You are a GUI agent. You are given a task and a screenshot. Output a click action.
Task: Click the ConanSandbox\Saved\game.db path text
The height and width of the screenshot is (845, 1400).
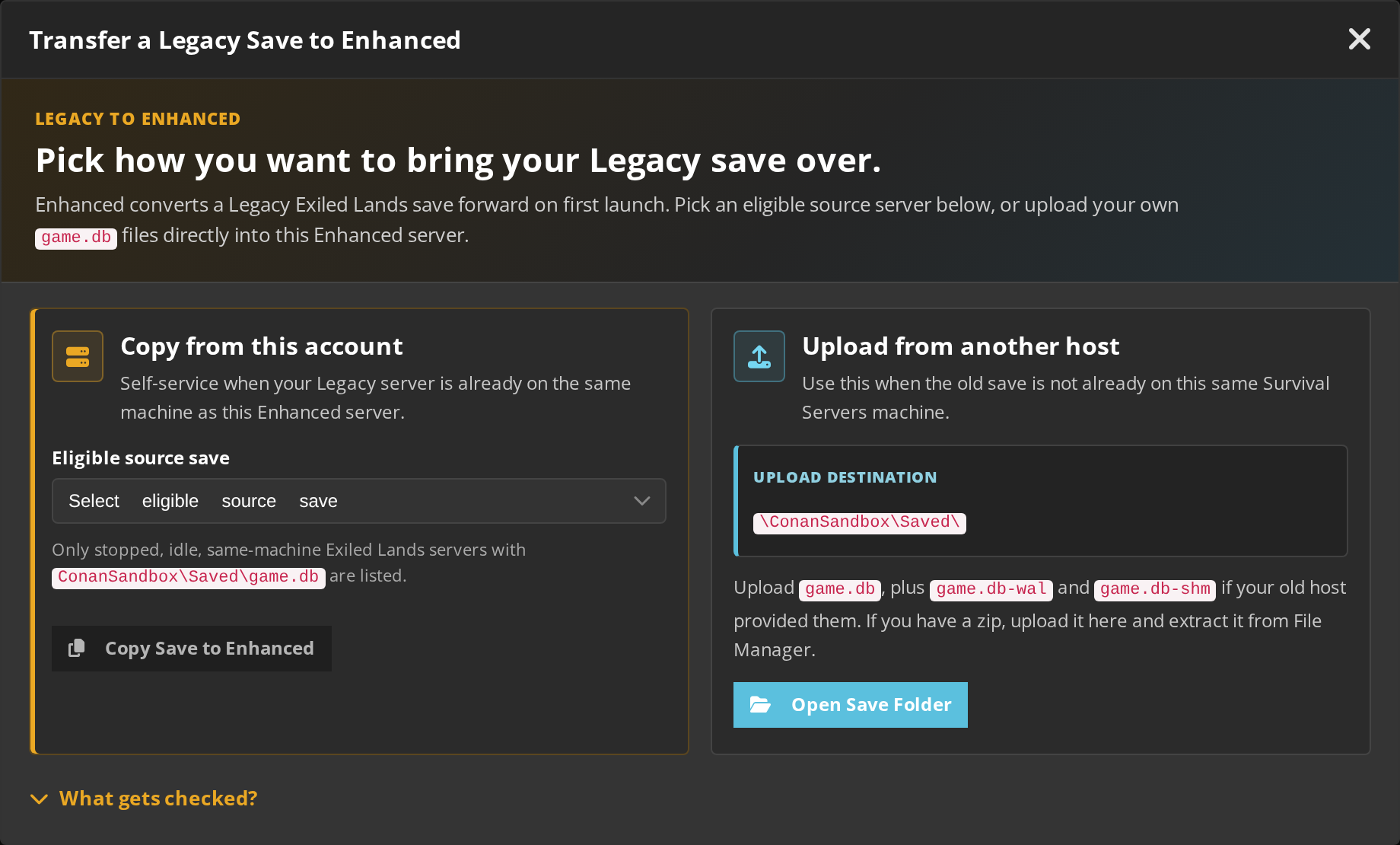pos(189,578)
